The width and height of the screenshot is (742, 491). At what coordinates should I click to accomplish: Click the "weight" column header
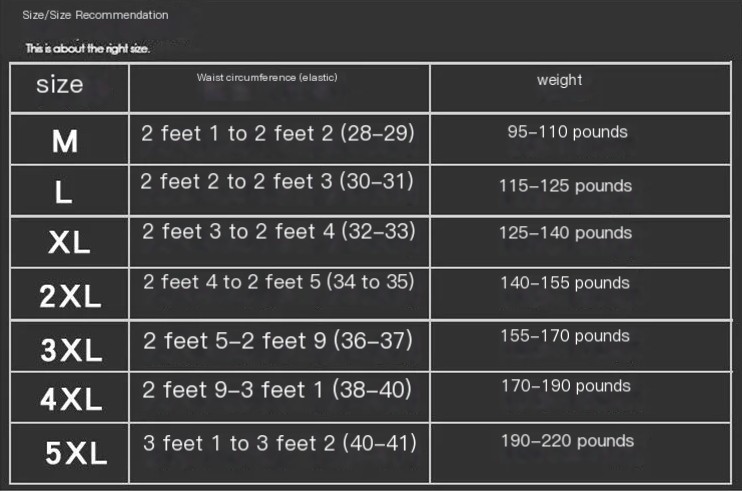pyautogui.click(x=559, y=80)
